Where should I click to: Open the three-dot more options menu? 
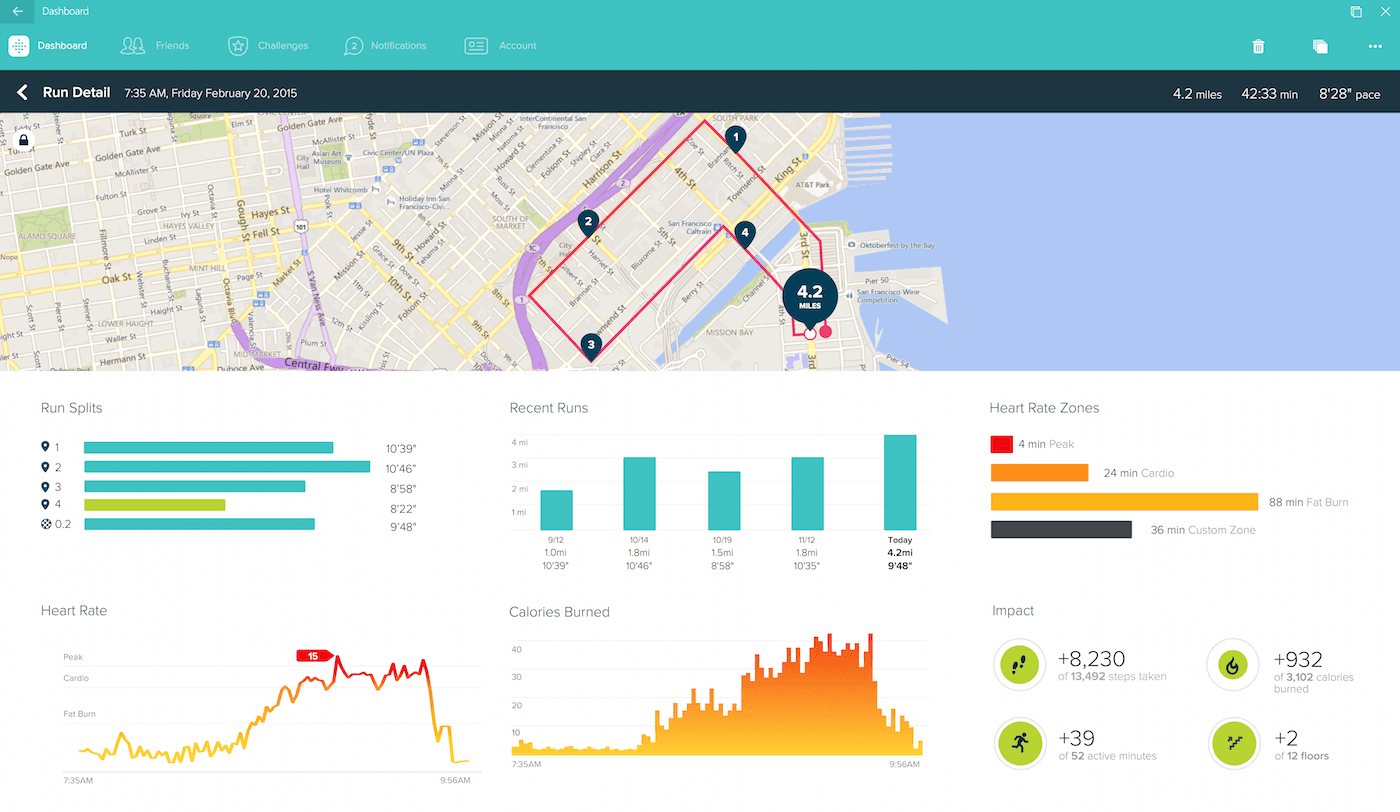[x=1375, y=46]
